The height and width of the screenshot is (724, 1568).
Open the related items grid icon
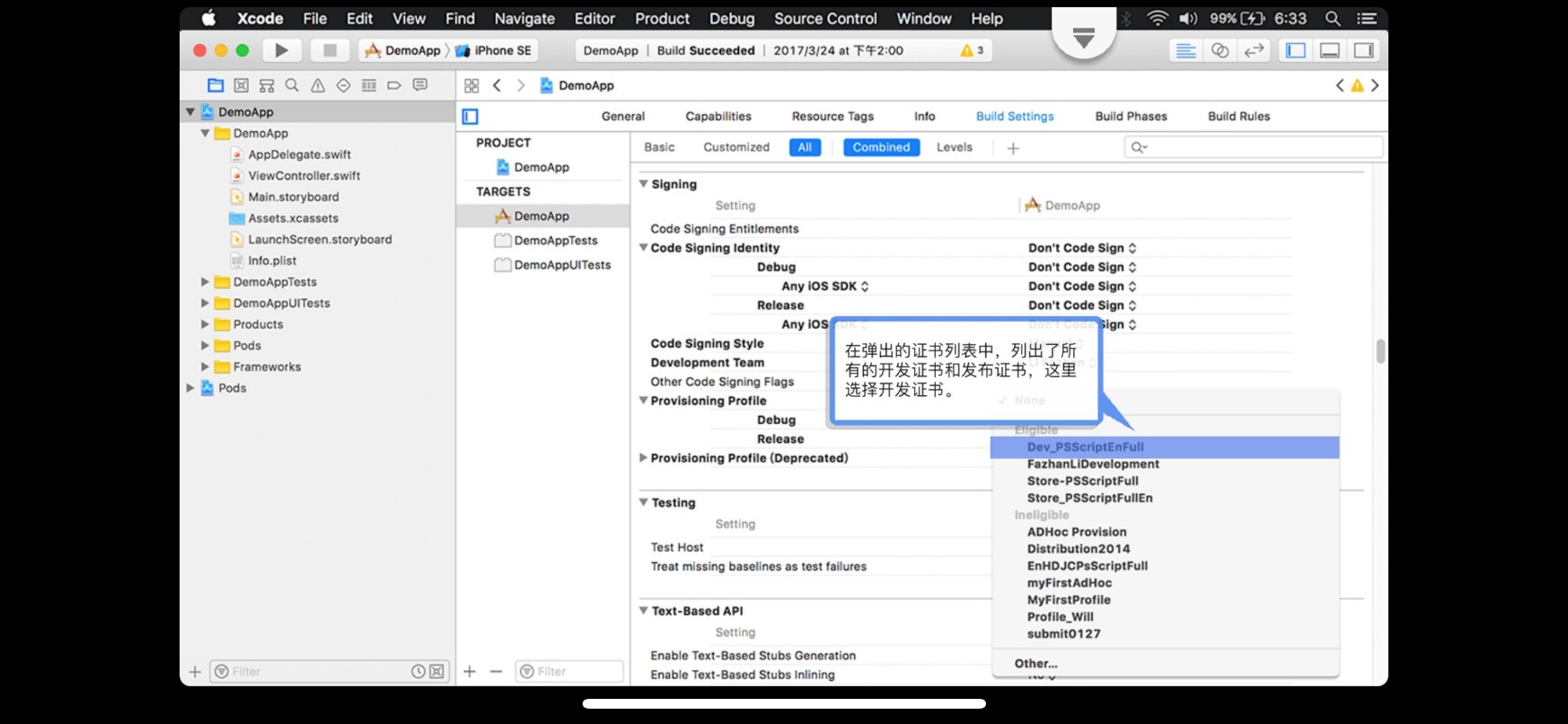[471, 85]
